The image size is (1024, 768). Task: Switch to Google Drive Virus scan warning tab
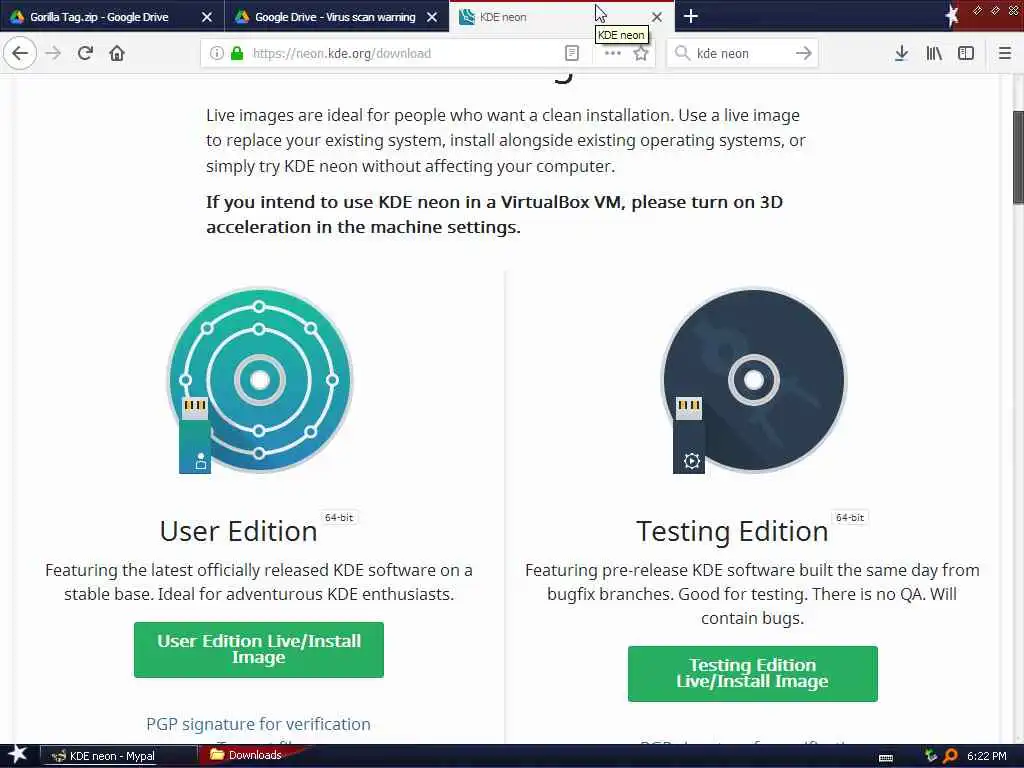[335, 17]
